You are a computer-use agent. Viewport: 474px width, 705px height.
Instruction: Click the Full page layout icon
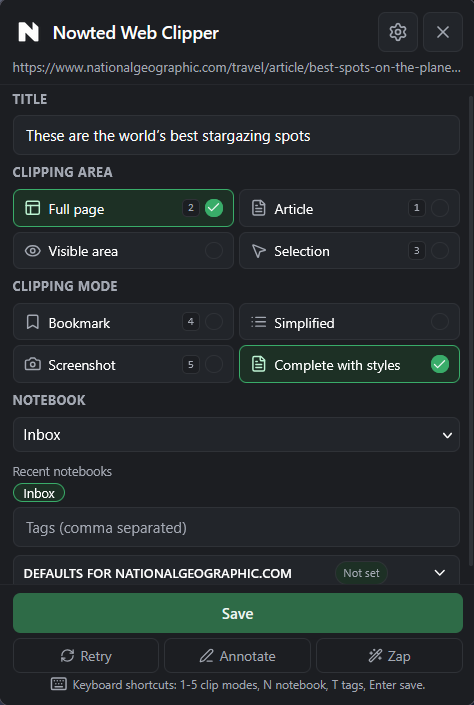(32, 208)
